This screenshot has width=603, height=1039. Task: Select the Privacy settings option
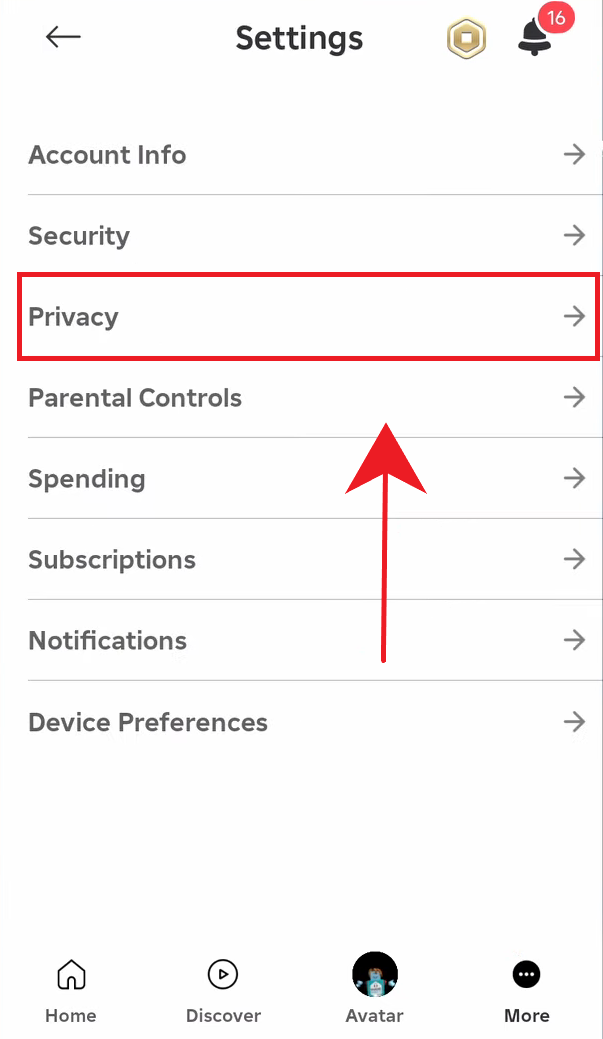pyautogui.click(x=73, y=317)
